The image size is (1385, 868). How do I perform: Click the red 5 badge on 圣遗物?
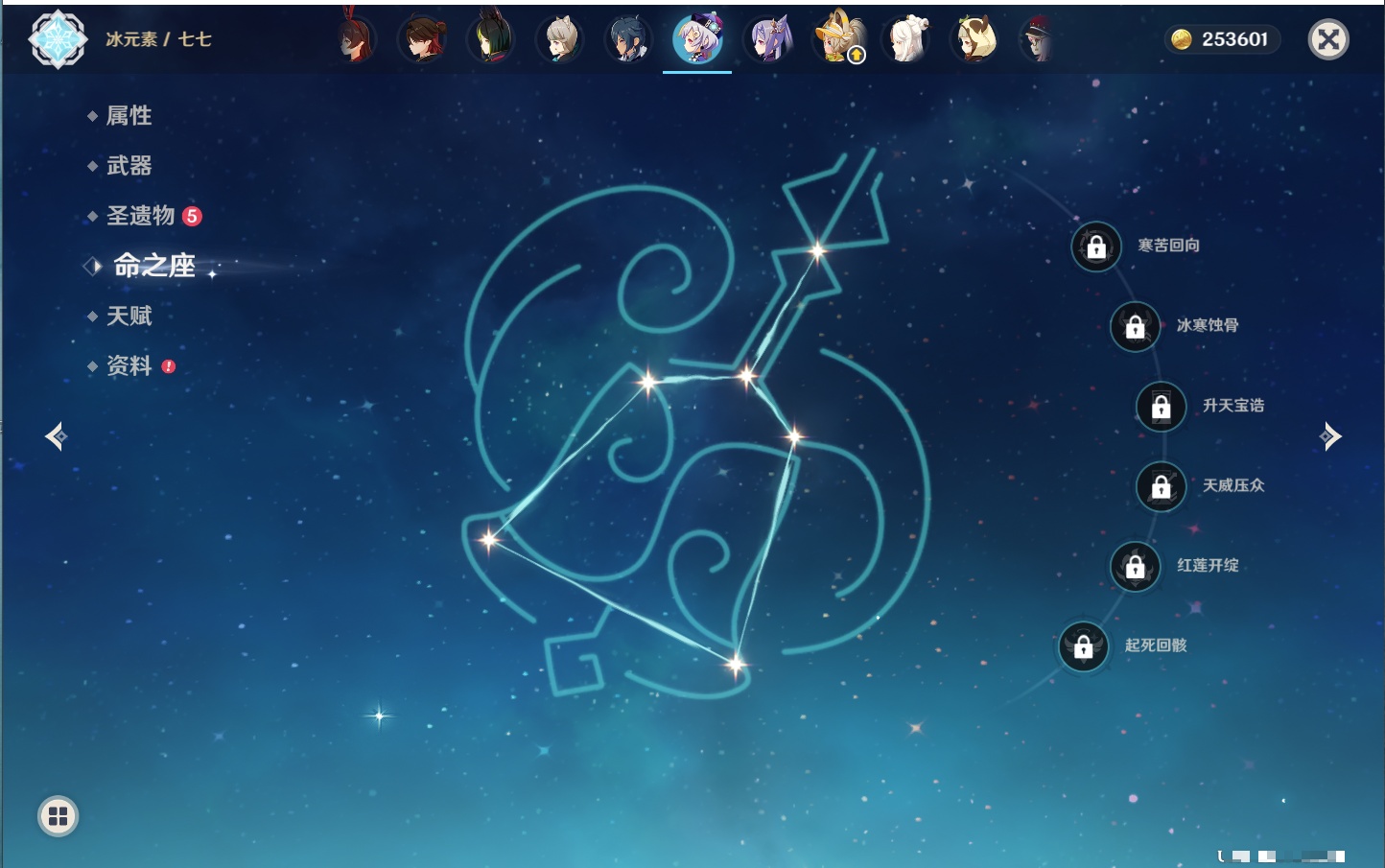[x=192, y=216]
